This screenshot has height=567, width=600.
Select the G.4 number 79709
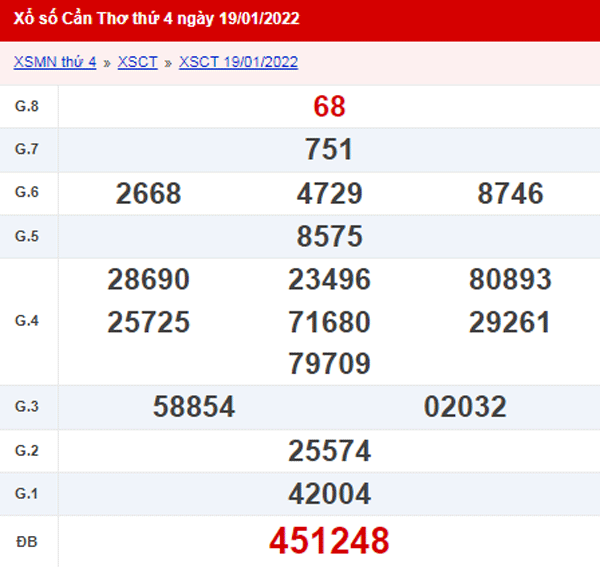pyautogui.click(x=329, y=363)
